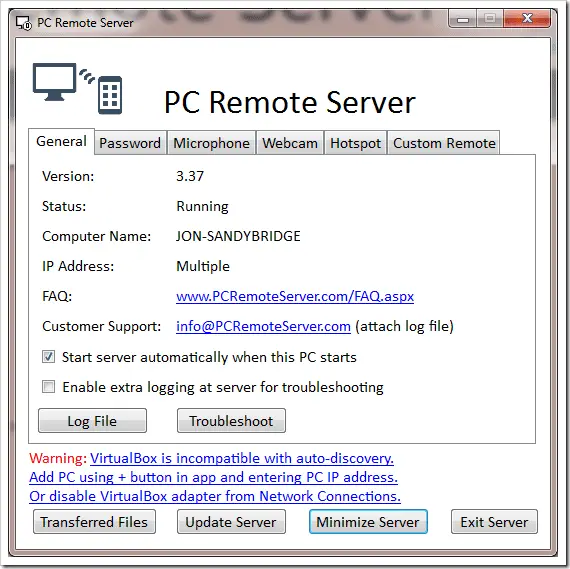Close the window with the red X
Screen dimensions: 570x569
pos(527,19)
